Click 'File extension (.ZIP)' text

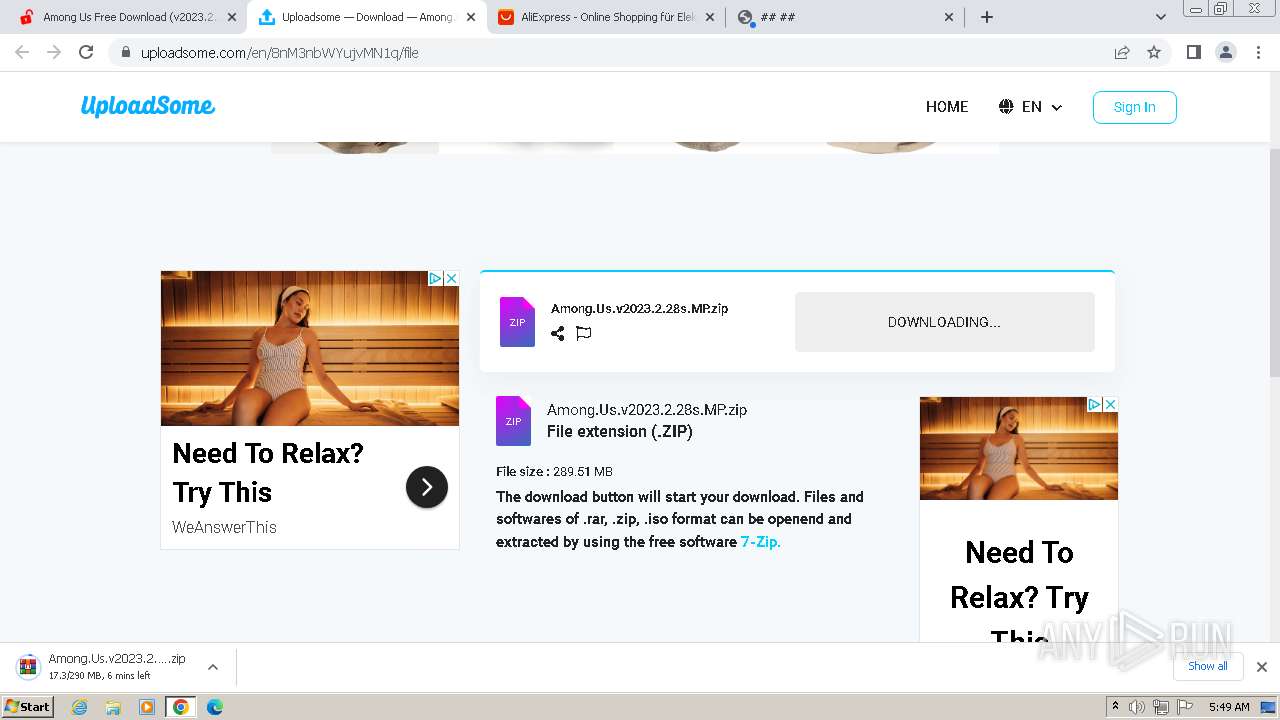pyautogui.click(x=620, y=432)
